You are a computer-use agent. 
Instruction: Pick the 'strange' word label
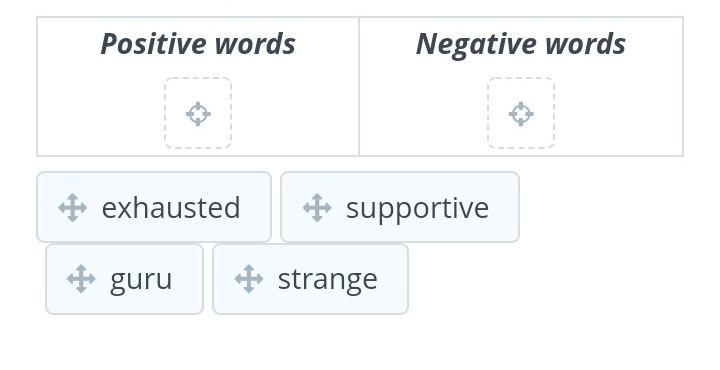328,280
